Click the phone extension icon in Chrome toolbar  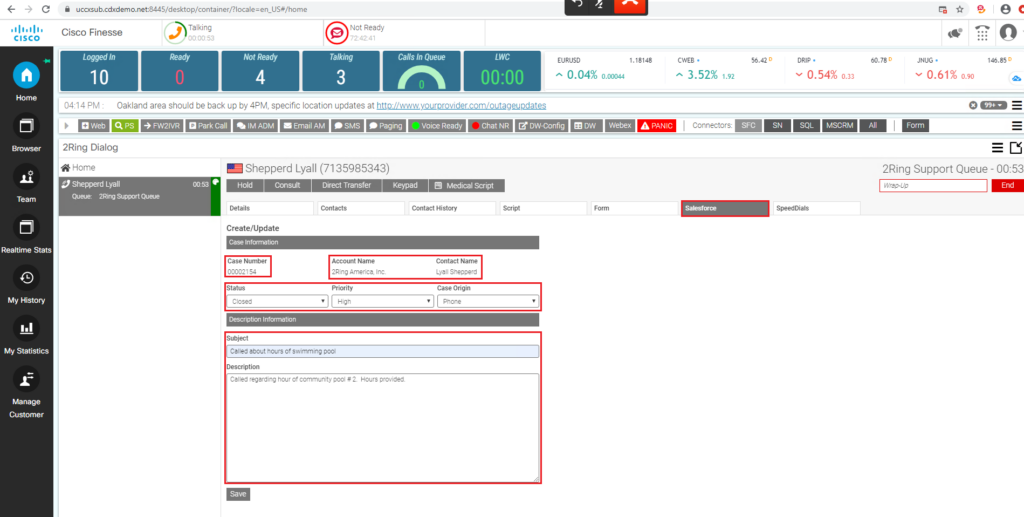[x=981, y=9]
